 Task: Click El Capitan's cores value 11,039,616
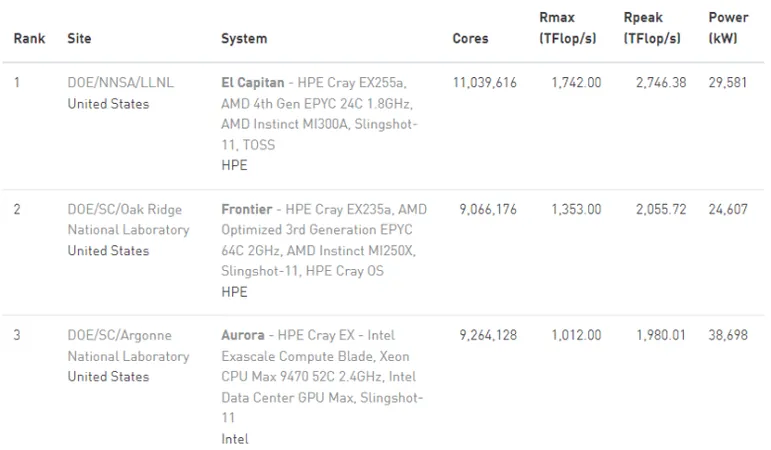tap(485, 83)
